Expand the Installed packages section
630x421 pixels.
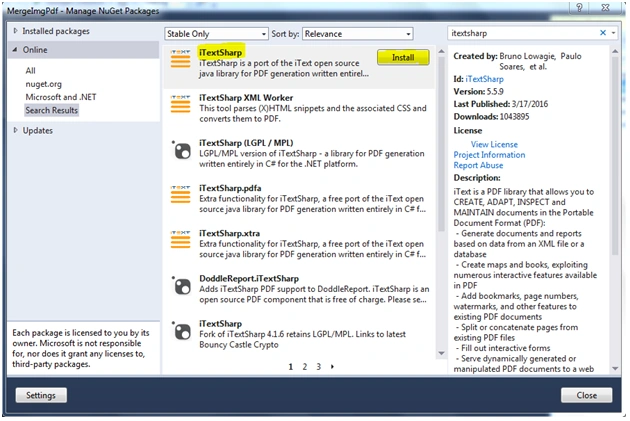point(15,31)
